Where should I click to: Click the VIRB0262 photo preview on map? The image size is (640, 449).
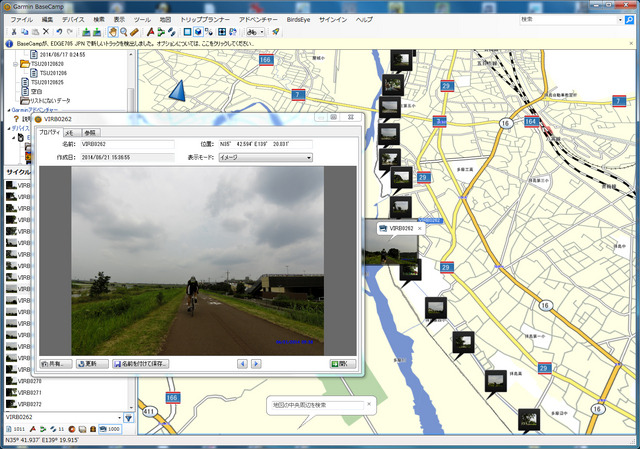point(391,250)
